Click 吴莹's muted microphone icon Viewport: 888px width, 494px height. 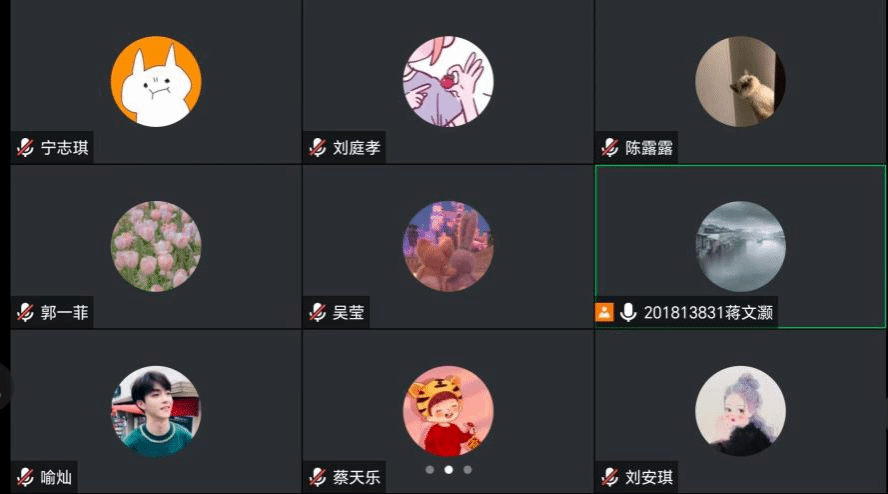click(x=317, y=312)
